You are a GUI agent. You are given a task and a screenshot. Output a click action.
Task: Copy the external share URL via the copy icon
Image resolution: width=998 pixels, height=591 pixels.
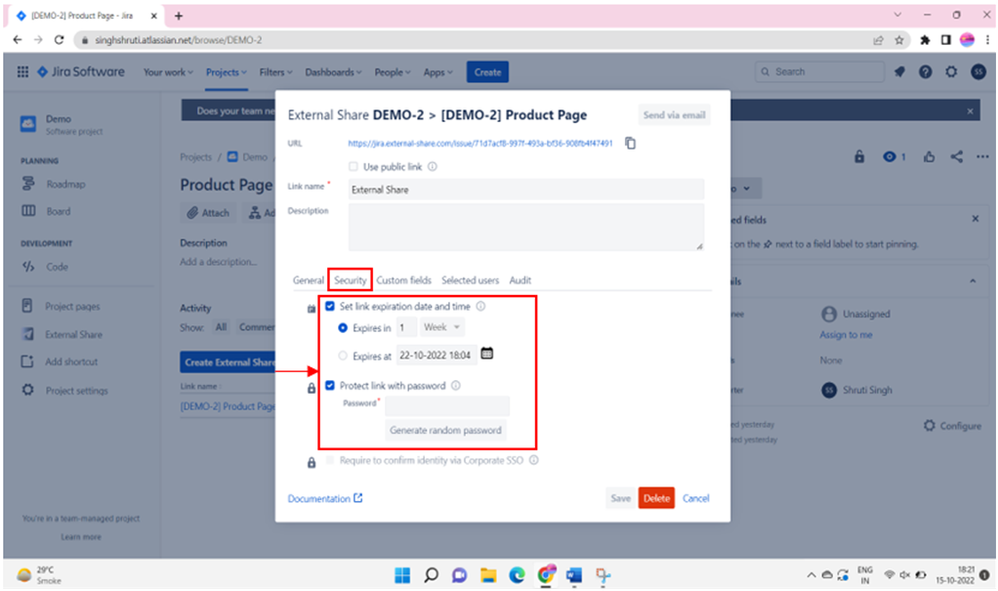click(x=630, y=143)
